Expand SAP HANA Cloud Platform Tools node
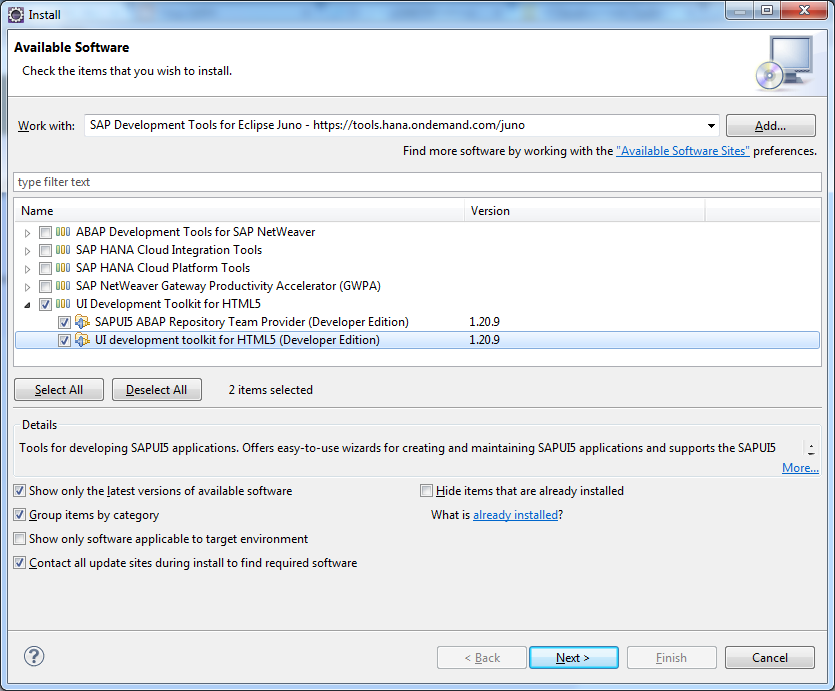Viewport: 835px width, 691px height. 27,269
